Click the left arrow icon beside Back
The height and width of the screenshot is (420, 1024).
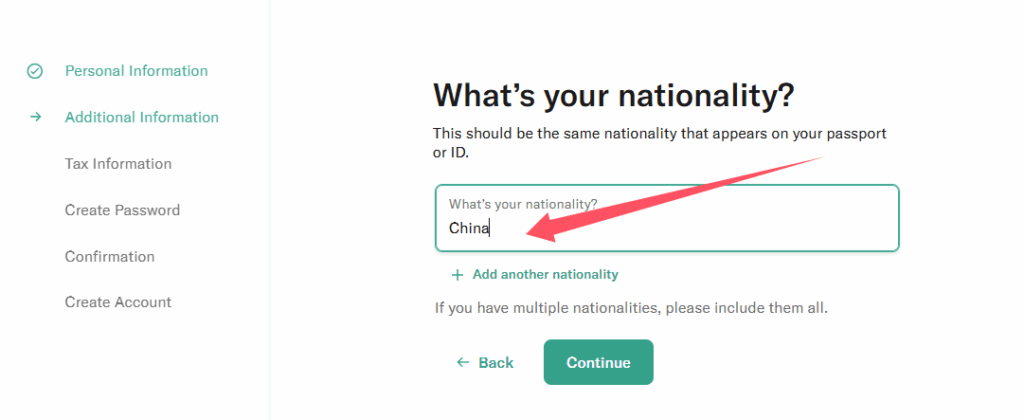[462, 362]
